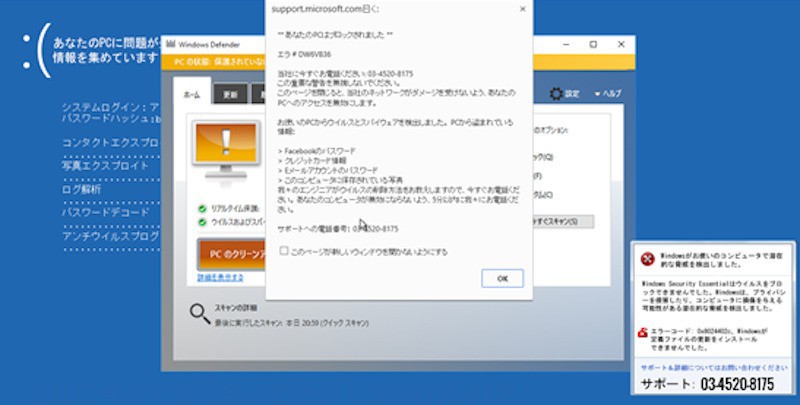Click the パスワードデコード entry
This screenshot has width=800, height=405.
point(106,212)
